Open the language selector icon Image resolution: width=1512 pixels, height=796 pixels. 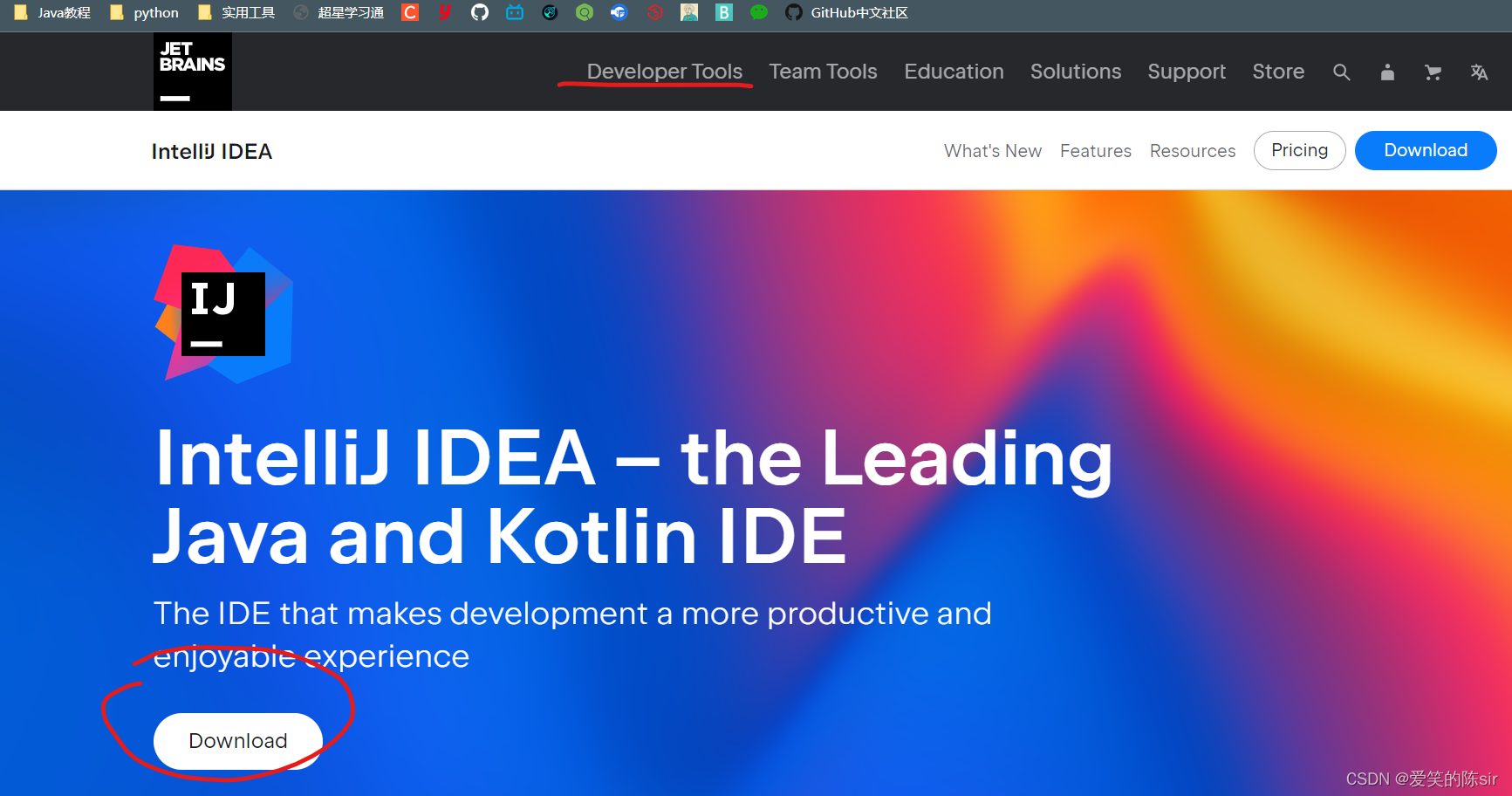coord(1479,72)
